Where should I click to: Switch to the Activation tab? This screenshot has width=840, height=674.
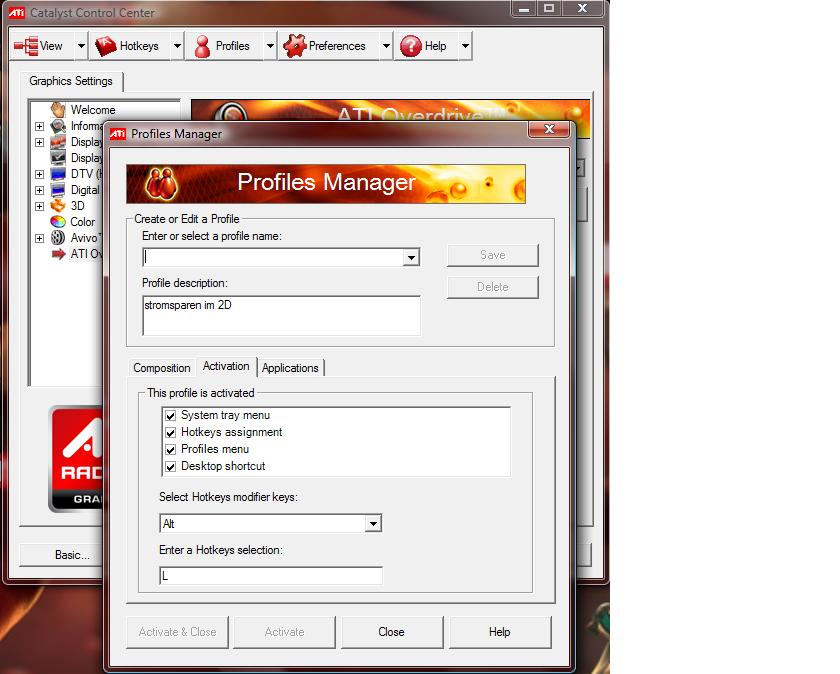[x=226, y=366]
